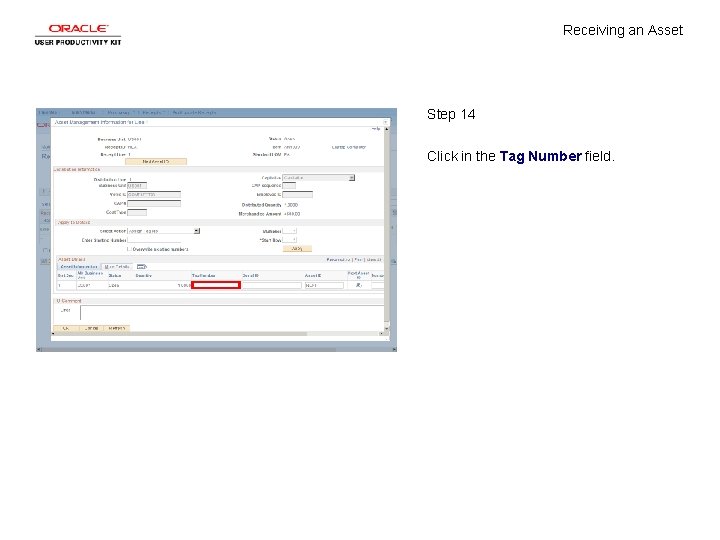Click the Fixed Asset lookup icon in row
Image resolution: width=720 pixels, height=540 pixels.
(x=359, y=285)
